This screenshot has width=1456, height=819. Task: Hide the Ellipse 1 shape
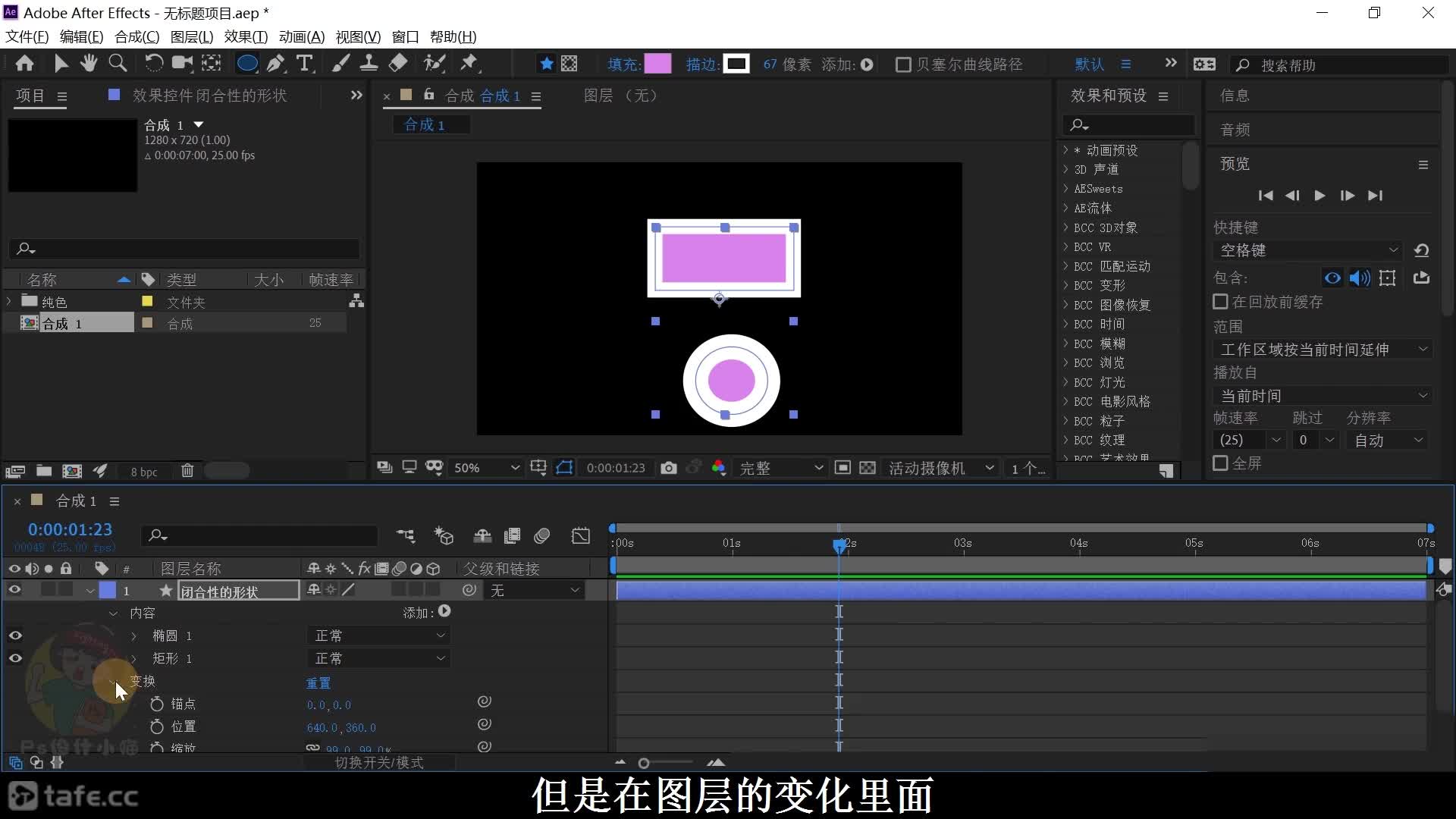(15, 635)
